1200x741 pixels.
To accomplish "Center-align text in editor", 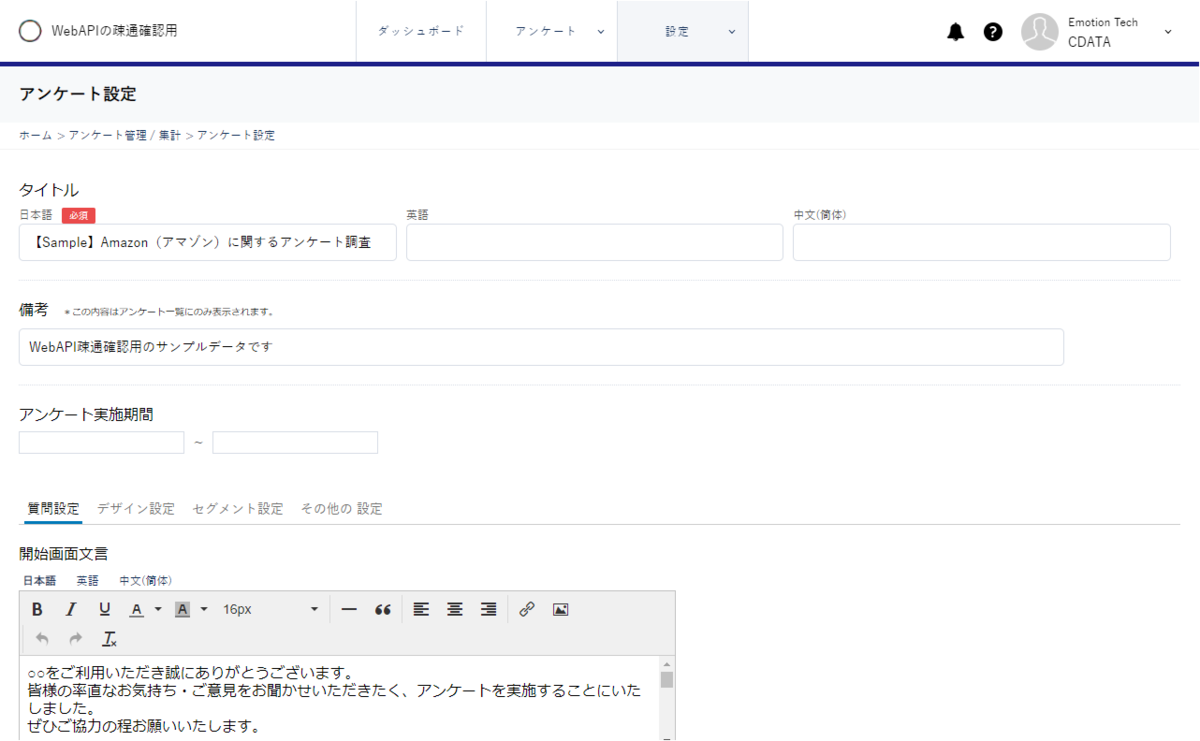I will (x=455, y=609).
